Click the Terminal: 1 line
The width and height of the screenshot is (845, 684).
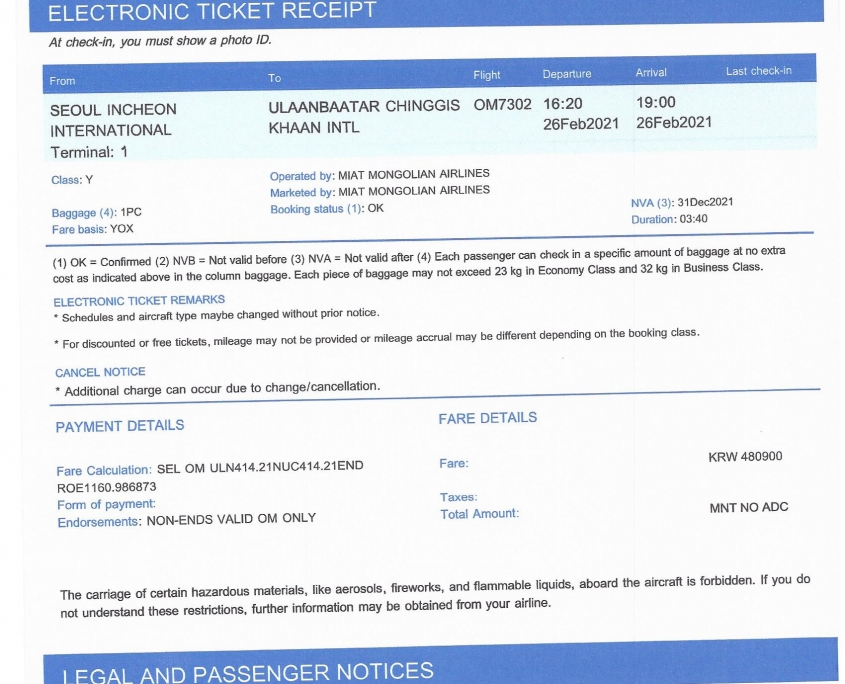pyautogui.click(x=89, y=152)
